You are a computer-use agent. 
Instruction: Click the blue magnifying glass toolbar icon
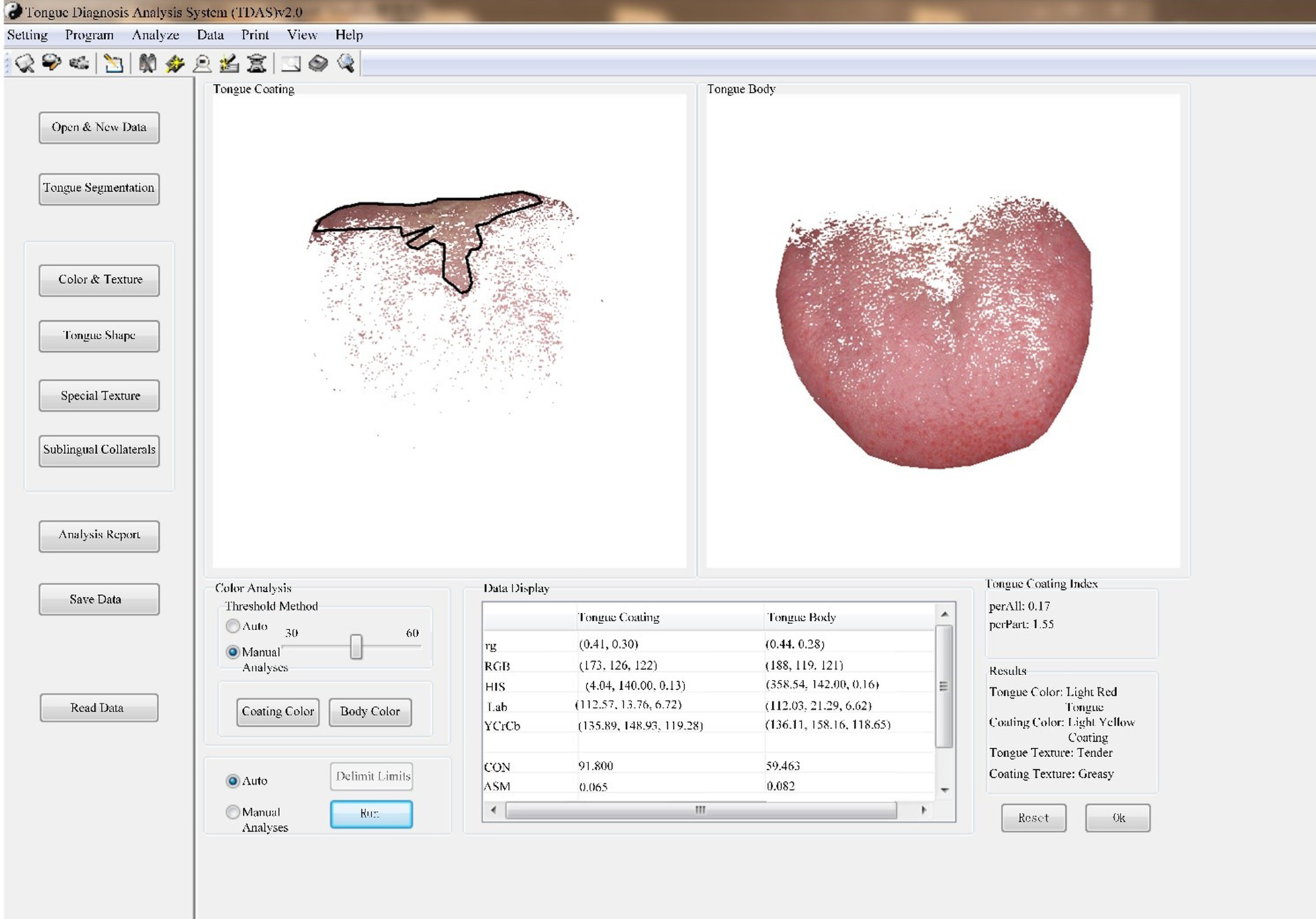coord(346,64)
